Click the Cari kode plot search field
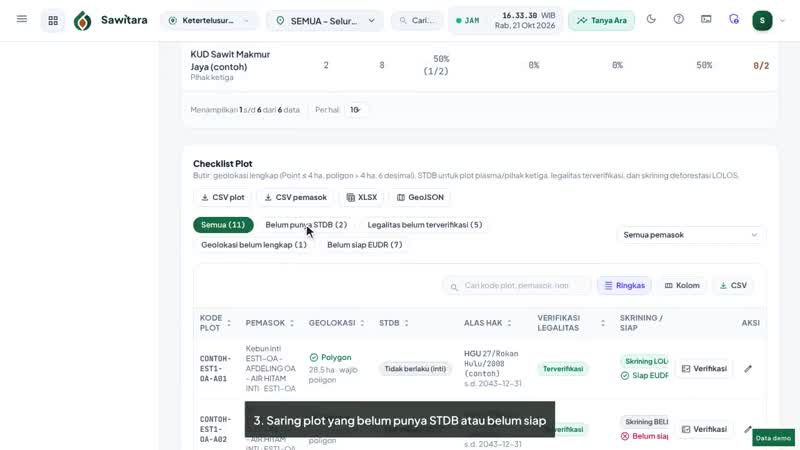The height and width of the screenshot is (450, 800). 516,286
